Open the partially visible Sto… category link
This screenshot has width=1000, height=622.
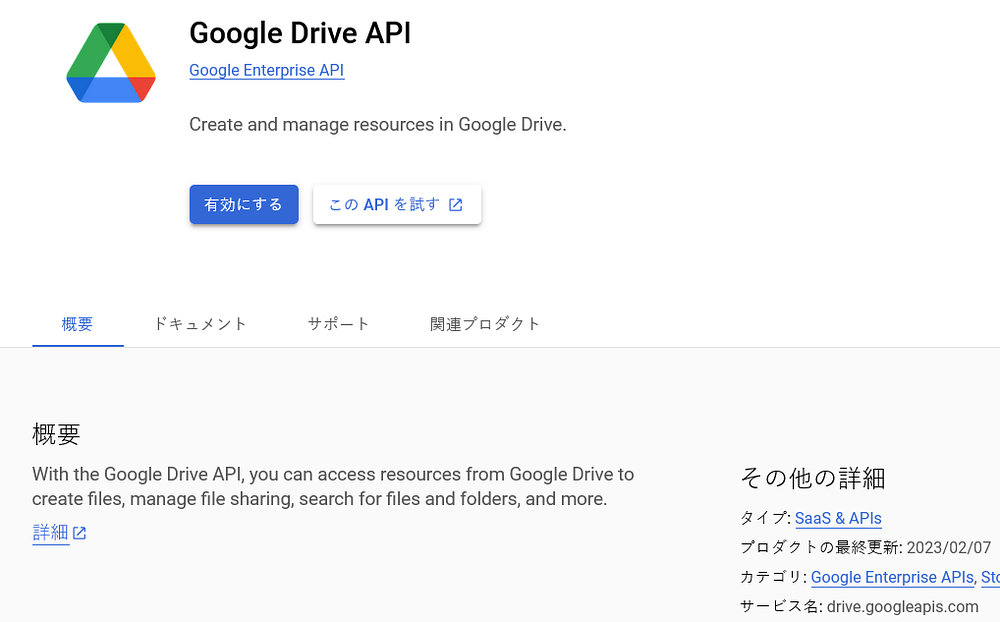point(990,577)
